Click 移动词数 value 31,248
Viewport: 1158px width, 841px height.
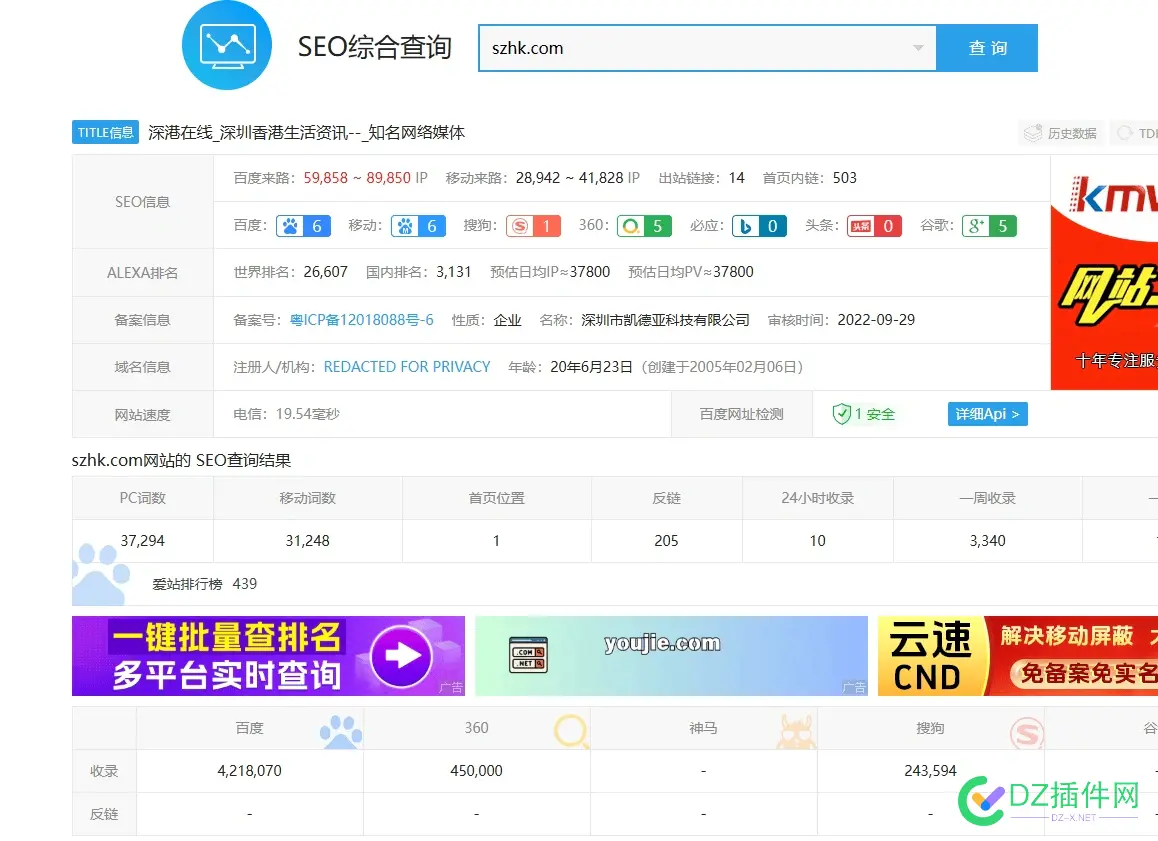(x=307, y=540)
